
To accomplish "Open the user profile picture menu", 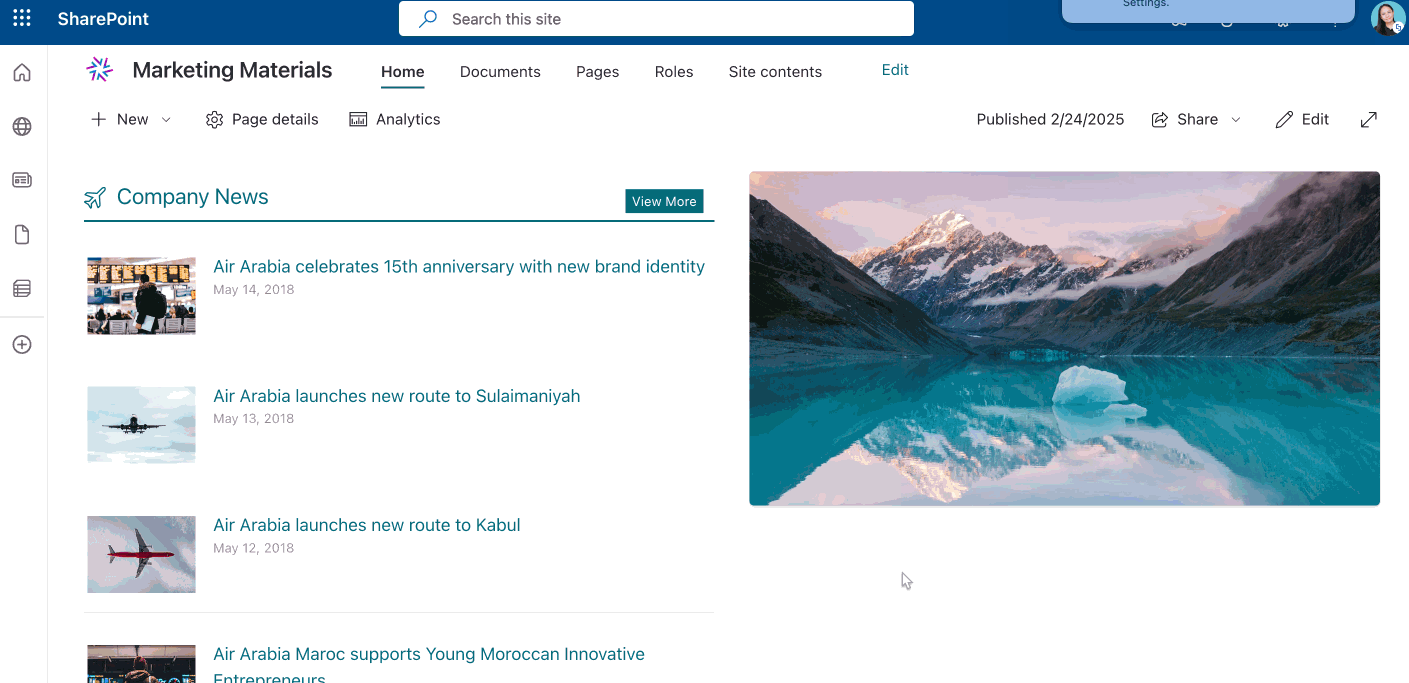I will 1388,18.
